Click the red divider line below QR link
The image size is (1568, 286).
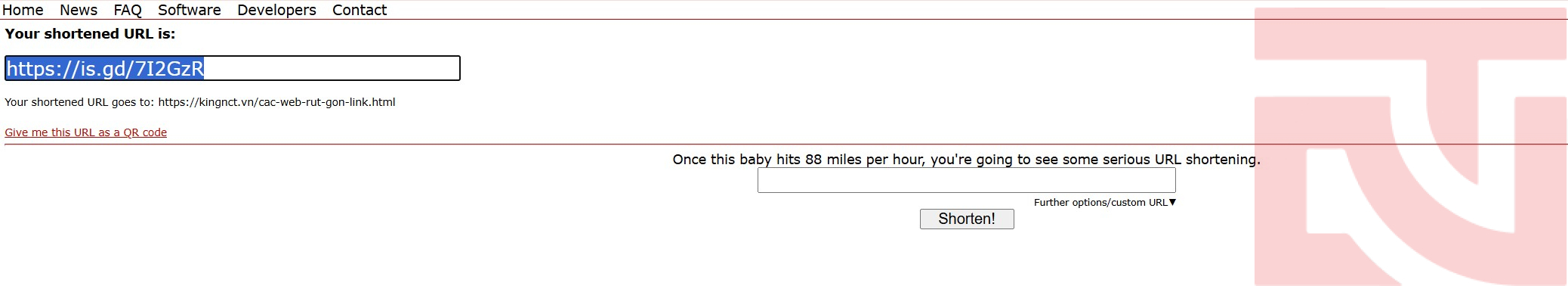pyautogui.click(x=786, y=144)
